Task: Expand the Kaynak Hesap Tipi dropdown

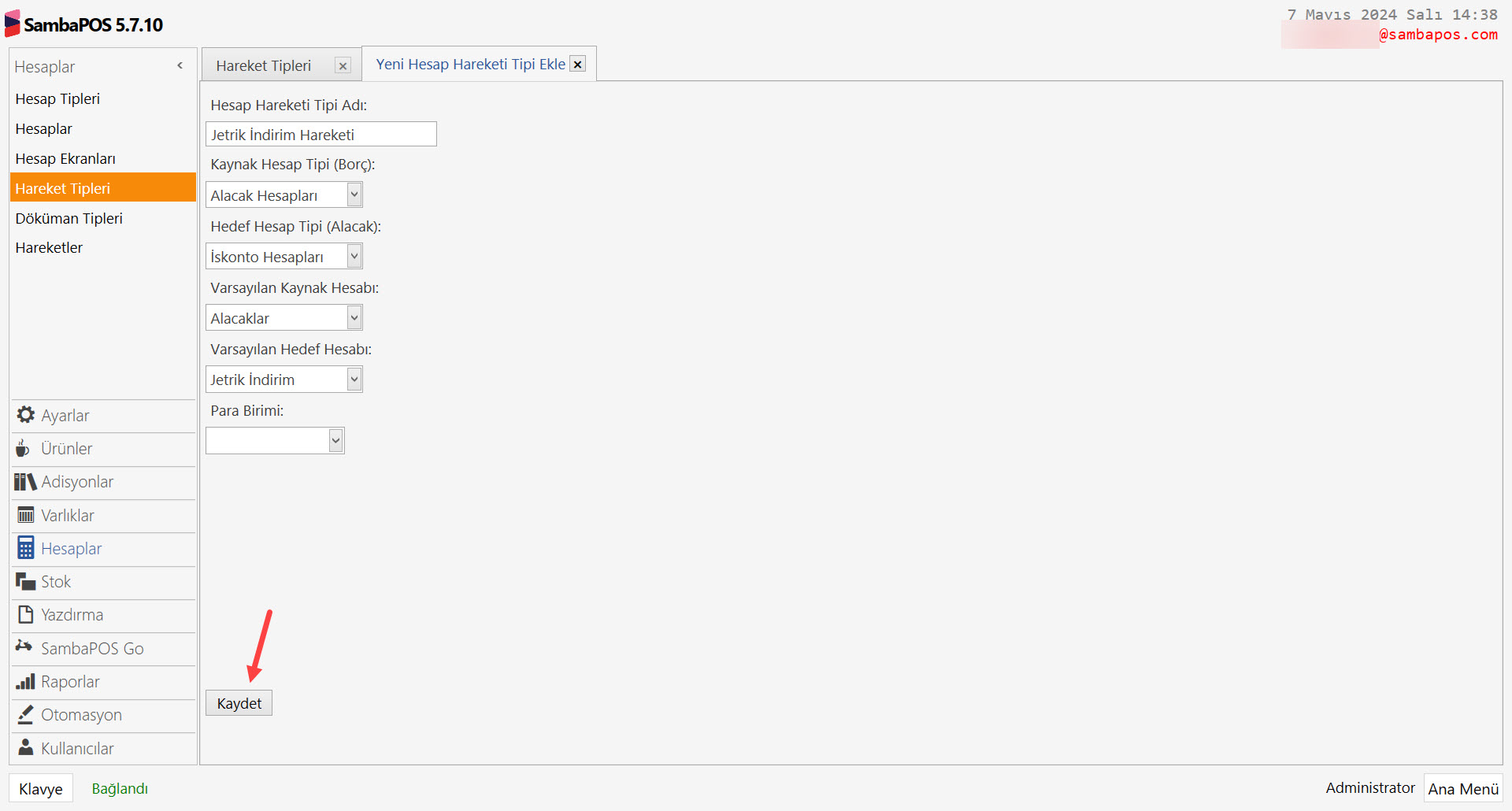Action: (354, 194)
